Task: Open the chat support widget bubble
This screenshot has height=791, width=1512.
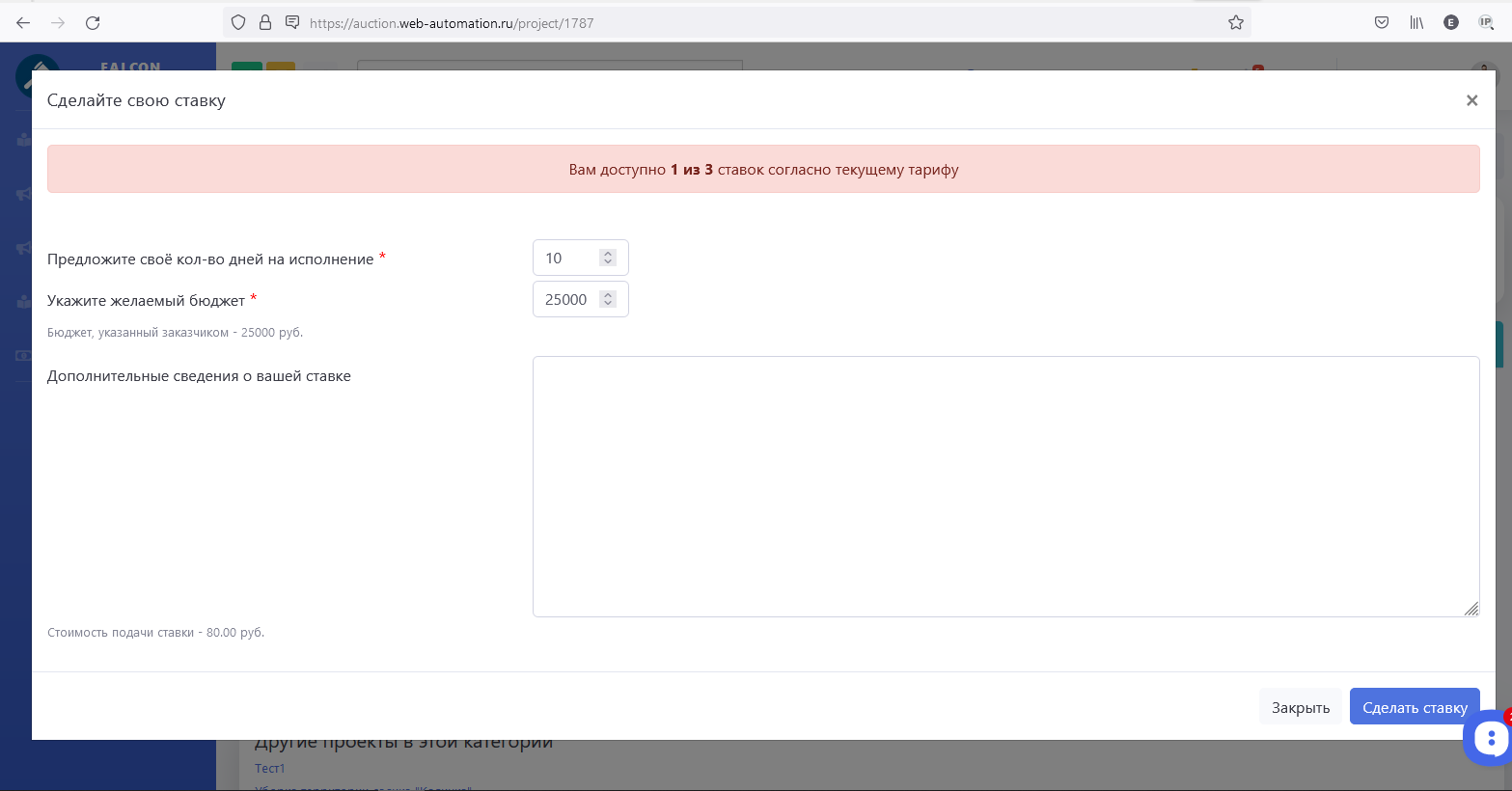Action: [1490, 739]
